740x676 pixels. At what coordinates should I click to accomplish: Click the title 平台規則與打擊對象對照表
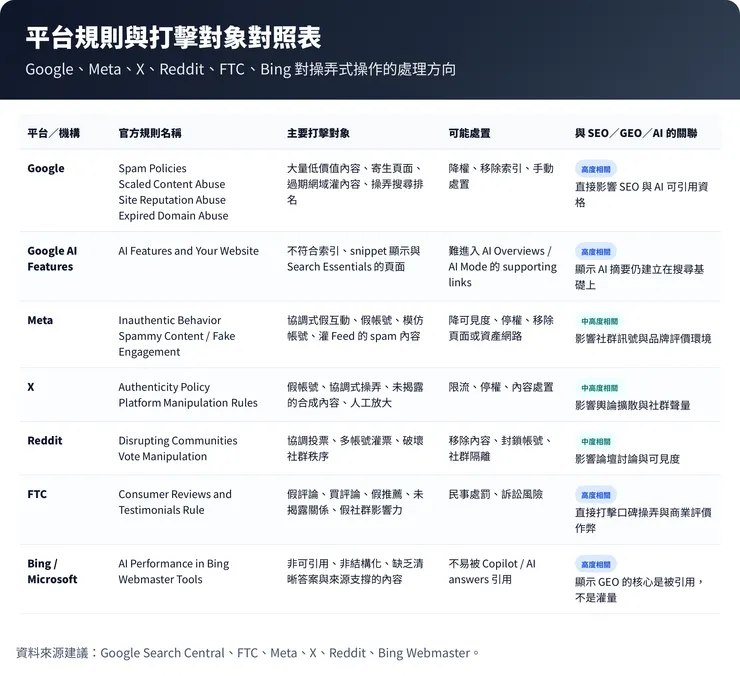tap(173, 38)
